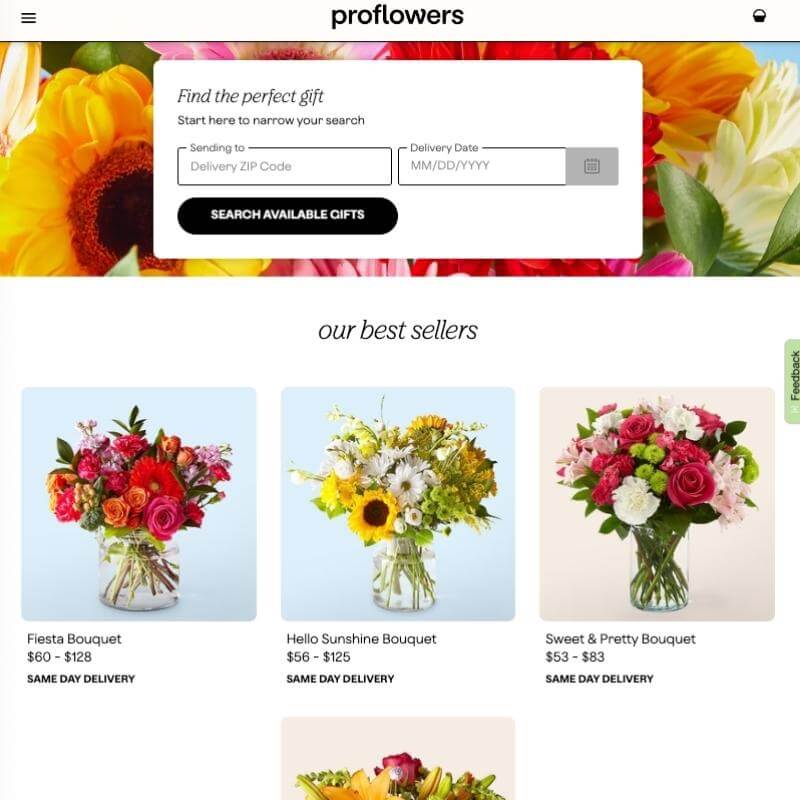
Task: Open the hamburger navigation menu
Action: click(x=29, y=18)
